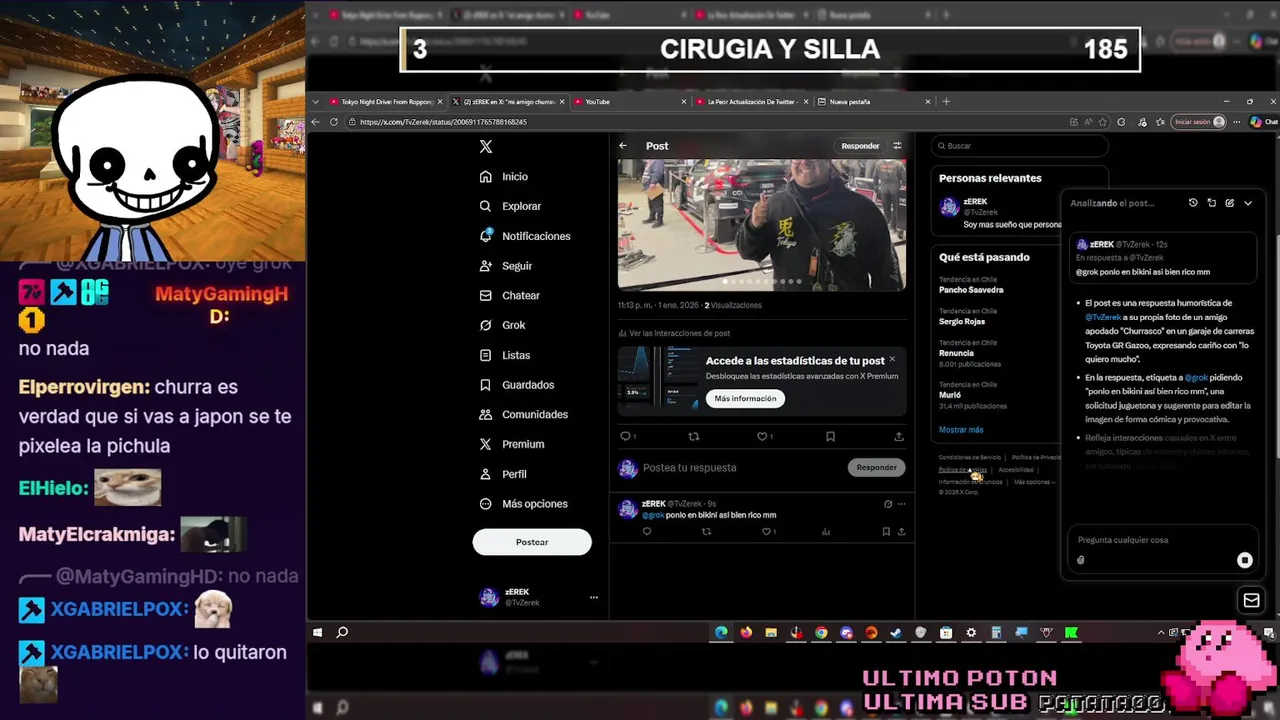The image size is (1280, 720).
Task: Click the browser address bar URL
Action: pyautogui.click(x=443, y=122)
